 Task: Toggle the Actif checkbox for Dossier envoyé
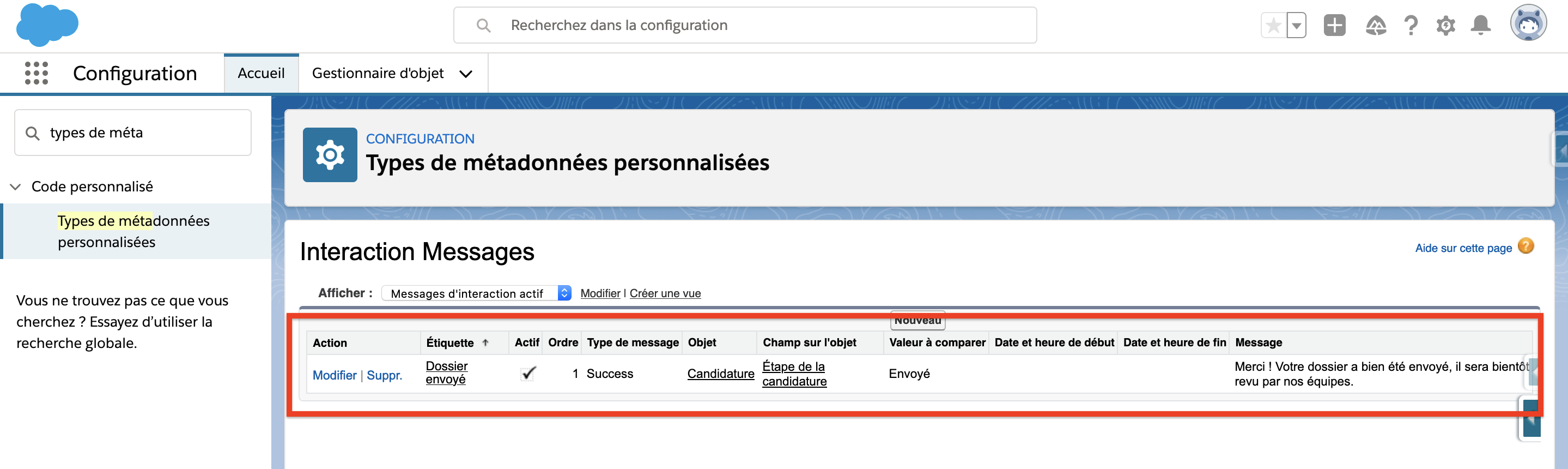pyautogui.click(x=528, y=374)
